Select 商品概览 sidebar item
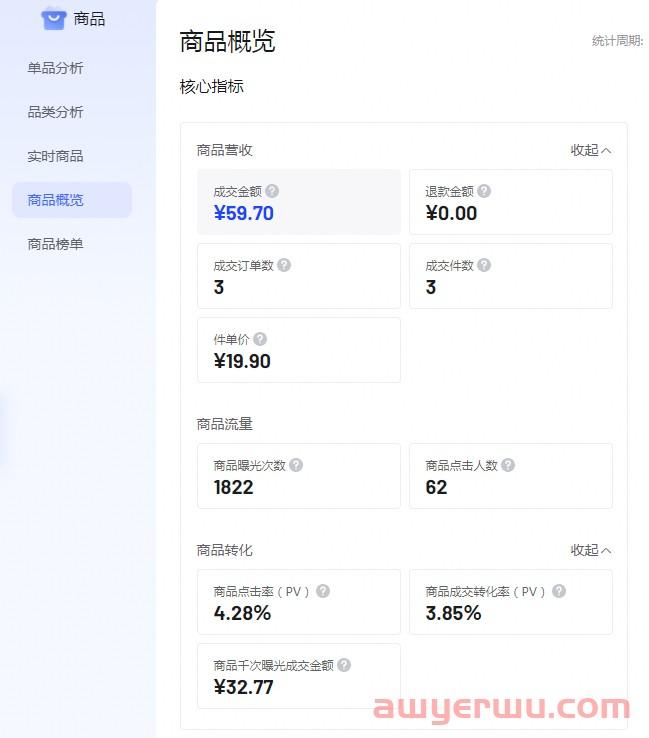The image size is (649, 738). pyautogui.click(x=72, y=200)
